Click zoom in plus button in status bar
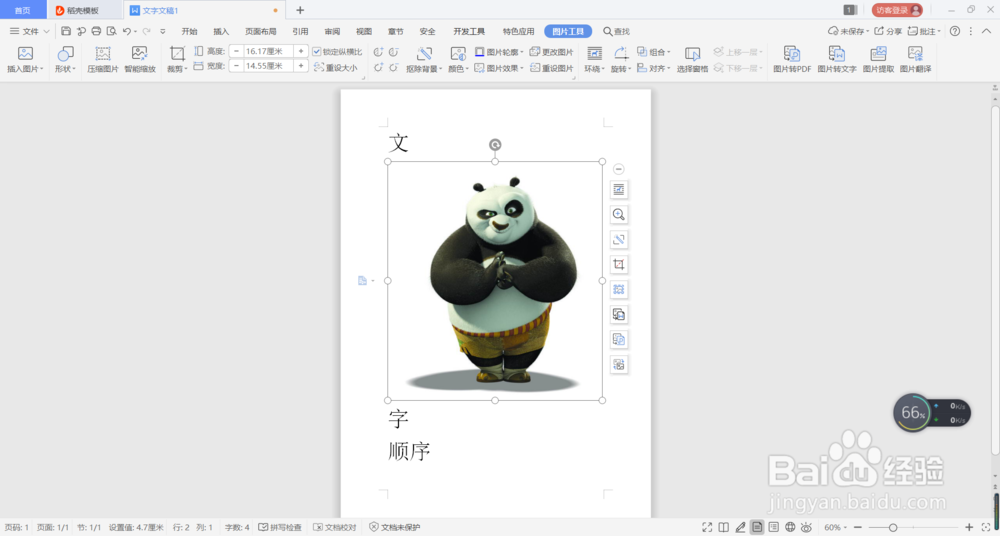Image resolution: width=1000 pixels, height=536 pixels. pyautogui.click(x=969, y=527)
